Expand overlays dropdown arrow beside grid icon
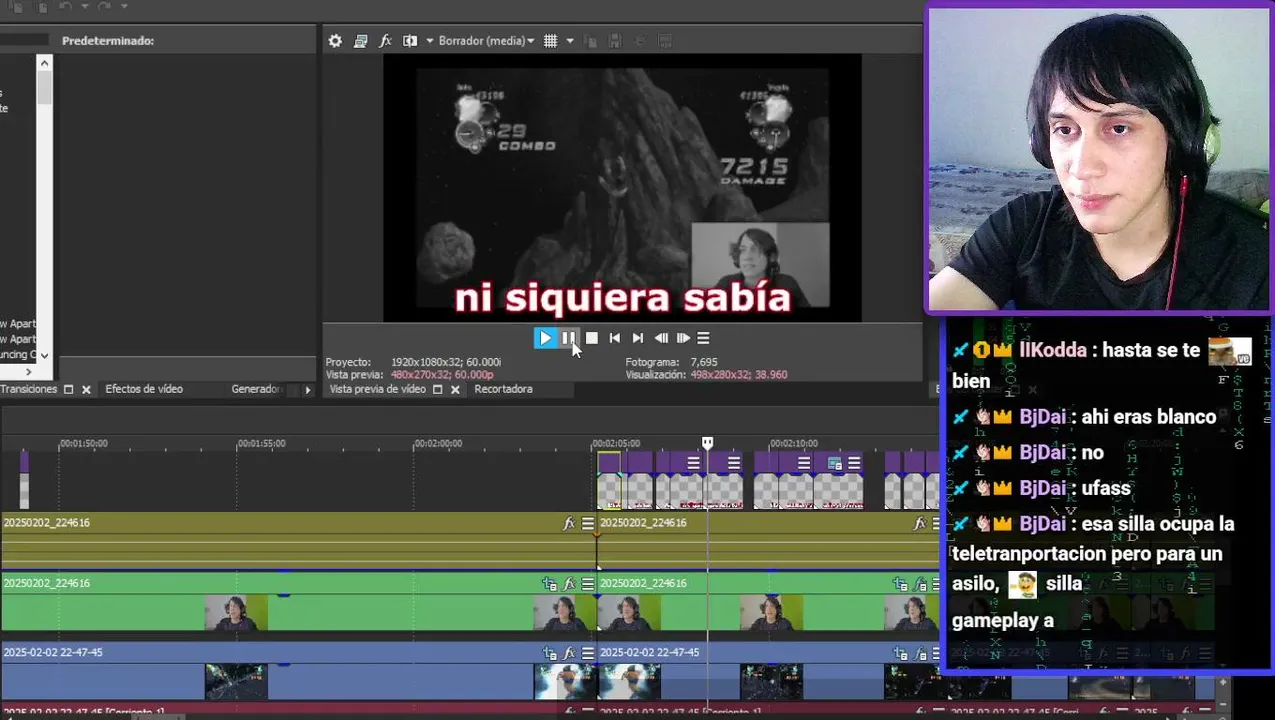This screenshot has height=720, width=1275. [570, 41]
